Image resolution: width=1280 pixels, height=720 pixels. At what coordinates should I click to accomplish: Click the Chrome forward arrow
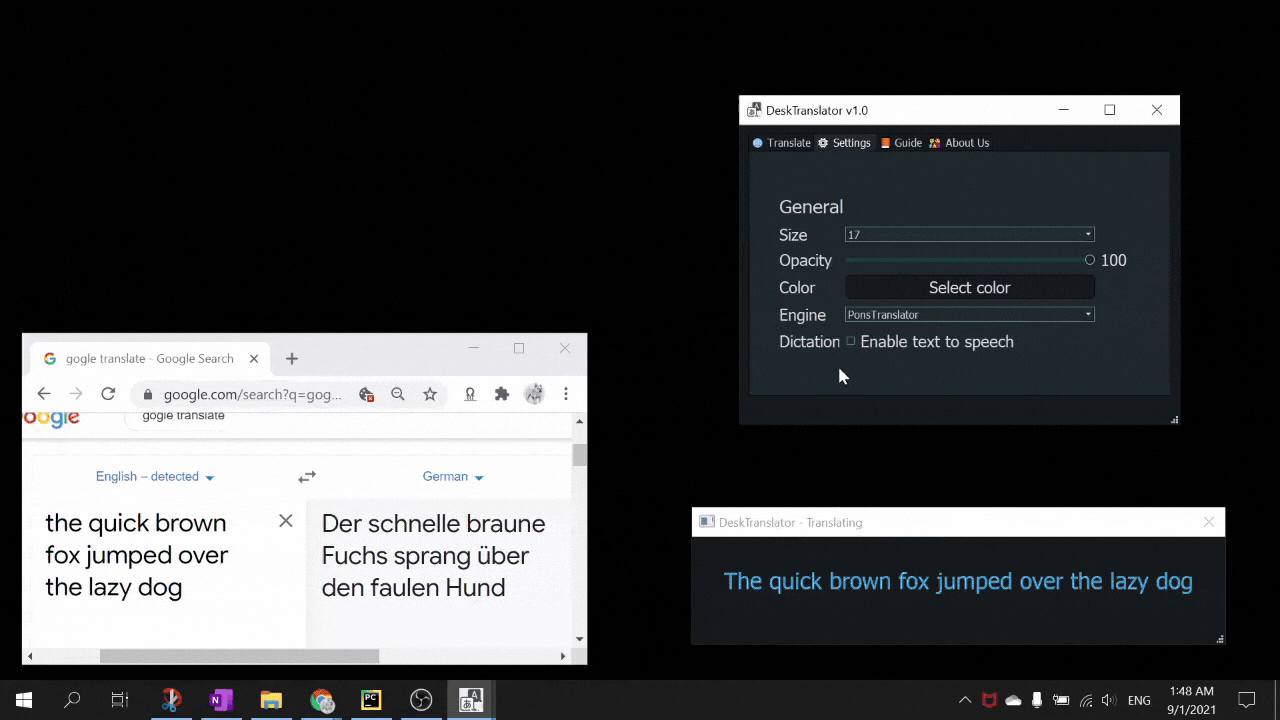pyautogui.click(x=76, y=394)
